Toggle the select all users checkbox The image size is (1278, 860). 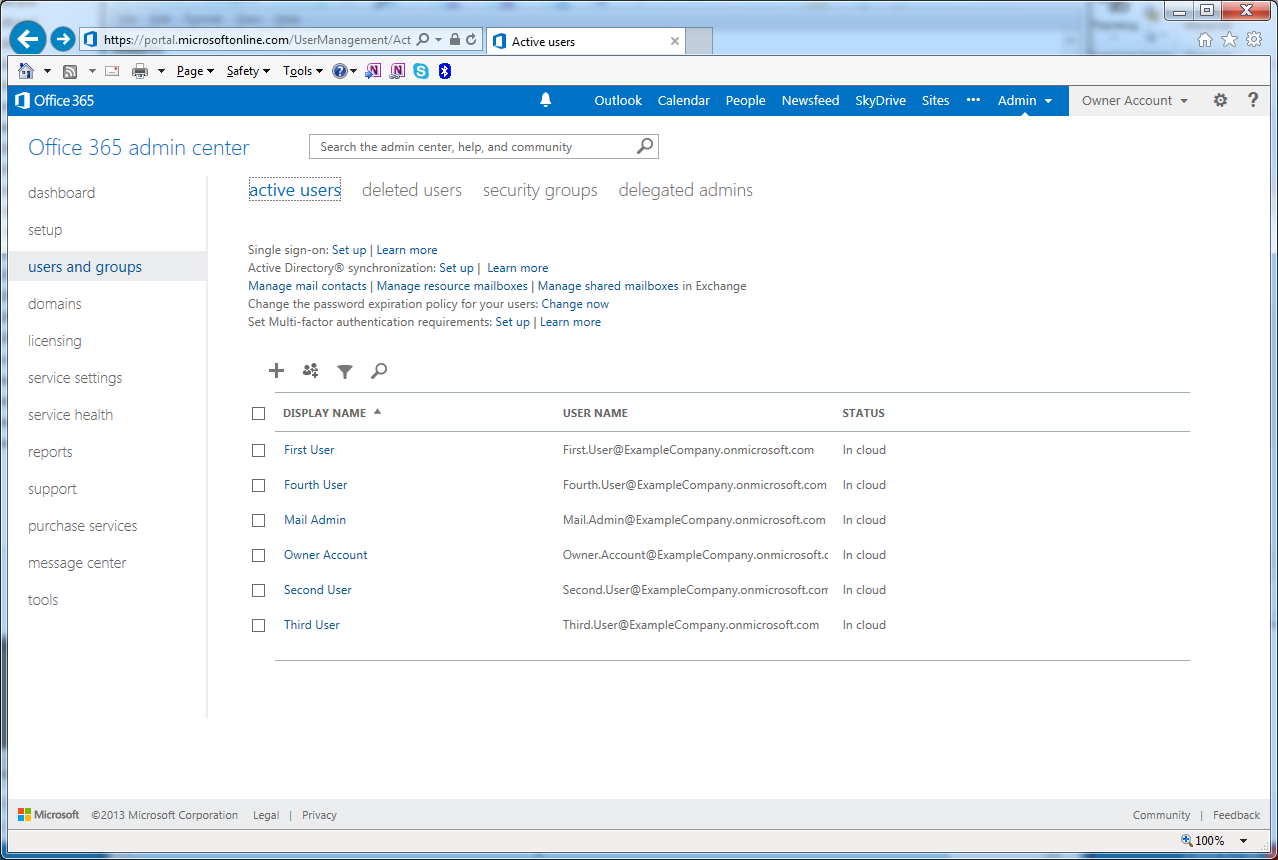[x=259, y=413]
